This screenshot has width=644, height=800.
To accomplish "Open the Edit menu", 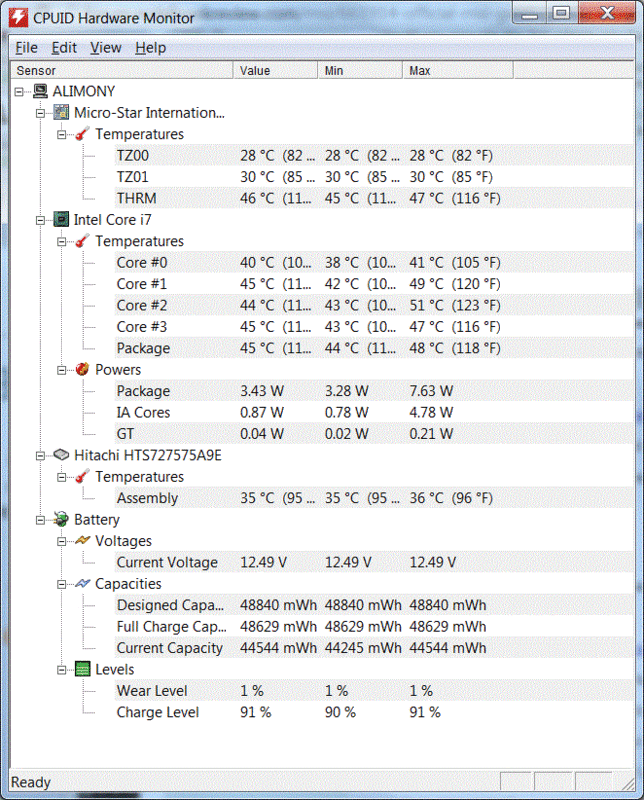I will point(64,47).
